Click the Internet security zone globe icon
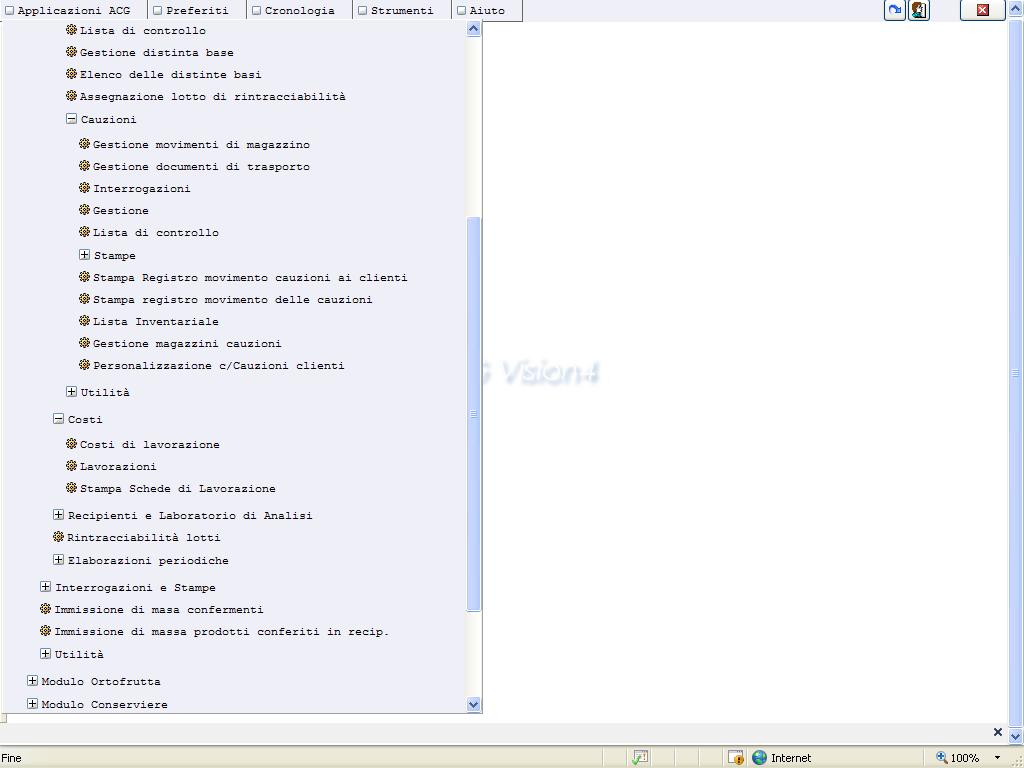Viewport: 1024px width, 768px height. (x=759, y=758)
